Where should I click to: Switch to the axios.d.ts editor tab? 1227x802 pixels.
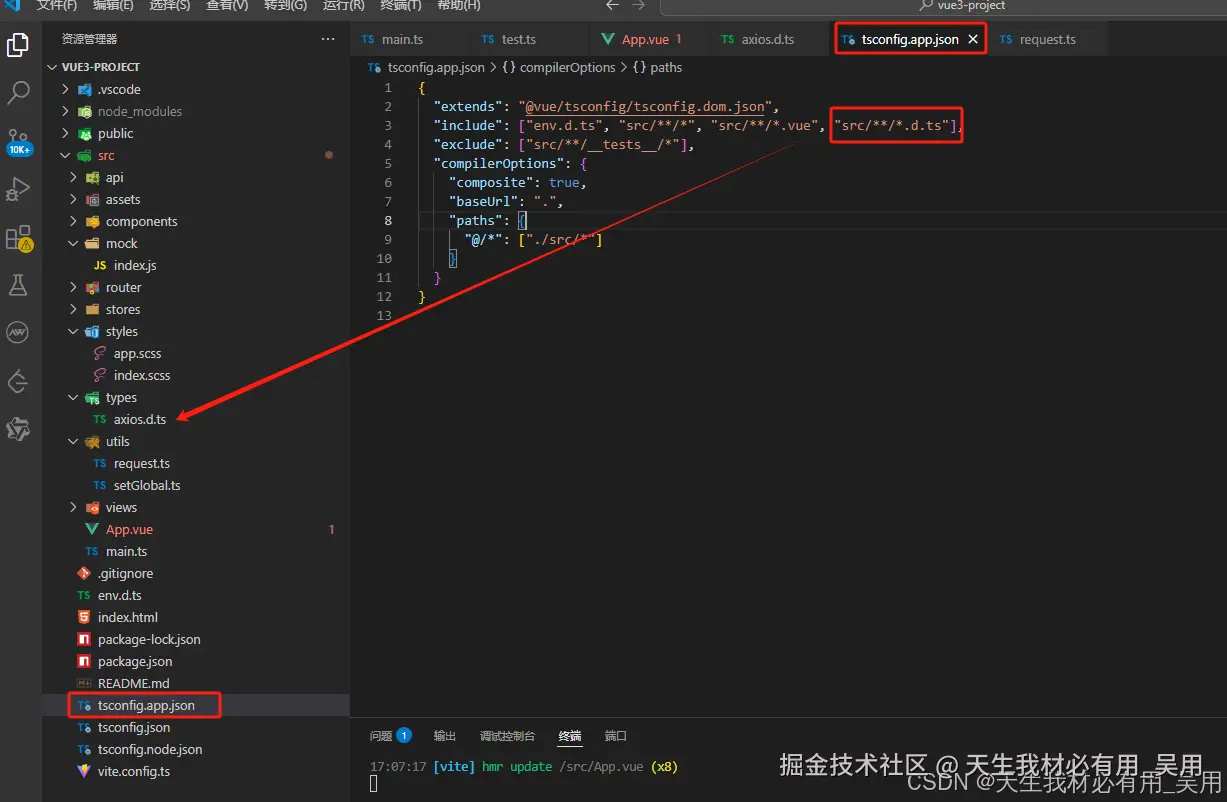point(768,39)
